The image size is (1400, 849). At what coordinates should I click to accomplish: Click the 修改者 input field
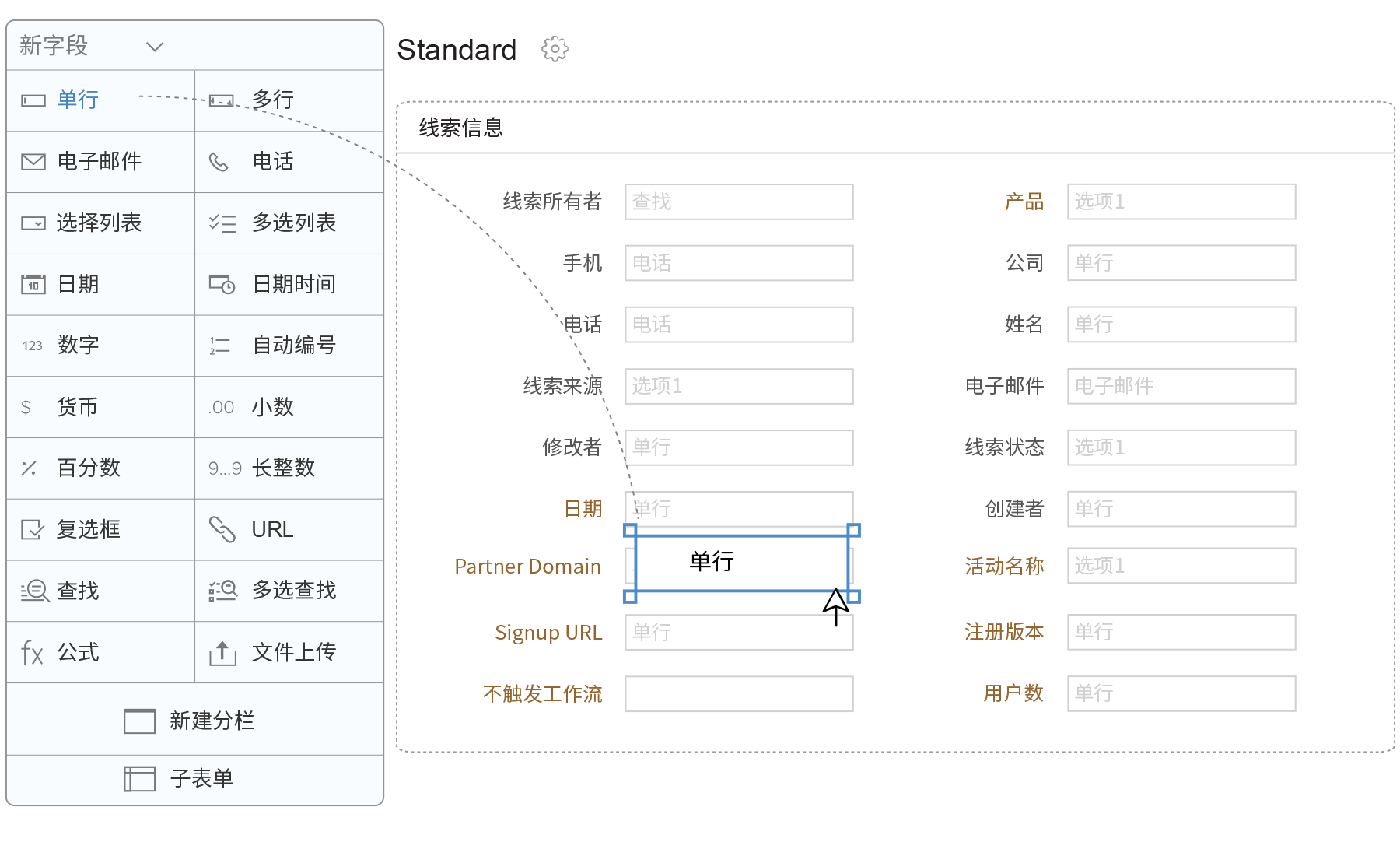click(x=739, y=447)
